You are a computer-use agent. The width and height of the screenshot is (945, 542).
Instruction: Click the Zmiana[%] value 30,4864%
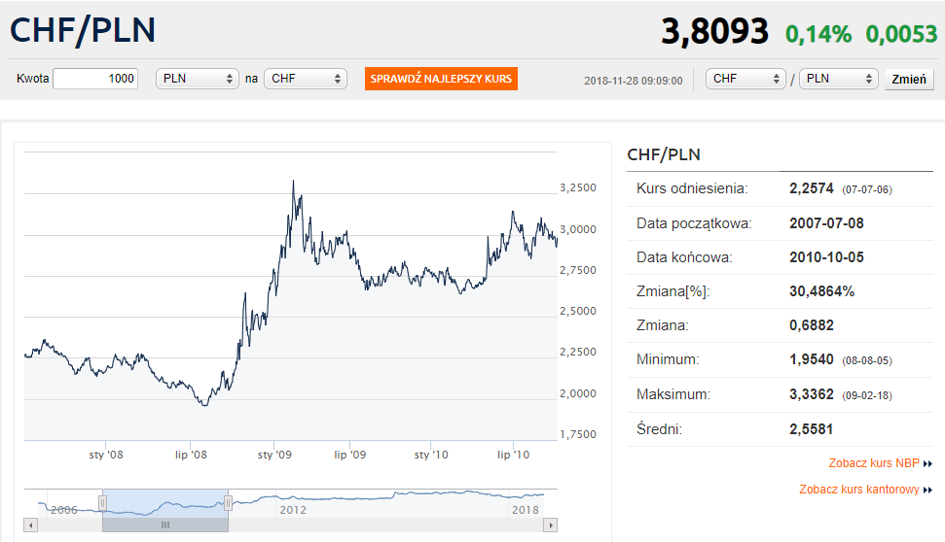point(822,292)
